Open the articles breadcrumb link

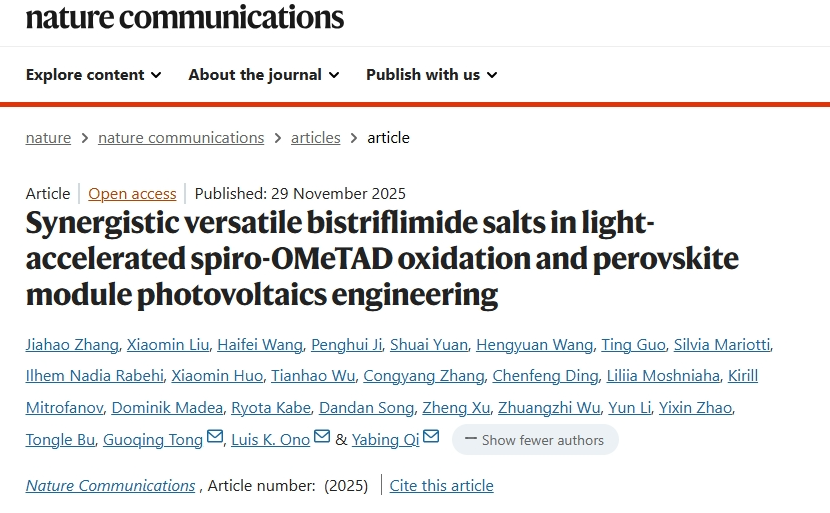pyautogui.click(x=315, y=138)
